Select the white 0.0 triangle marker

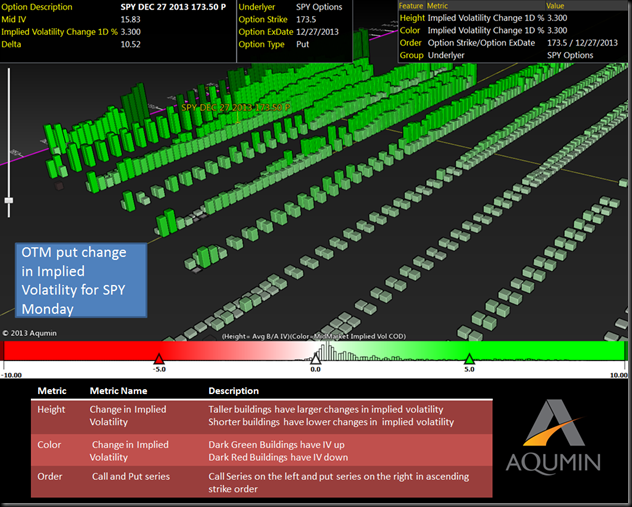click(316, 359)
